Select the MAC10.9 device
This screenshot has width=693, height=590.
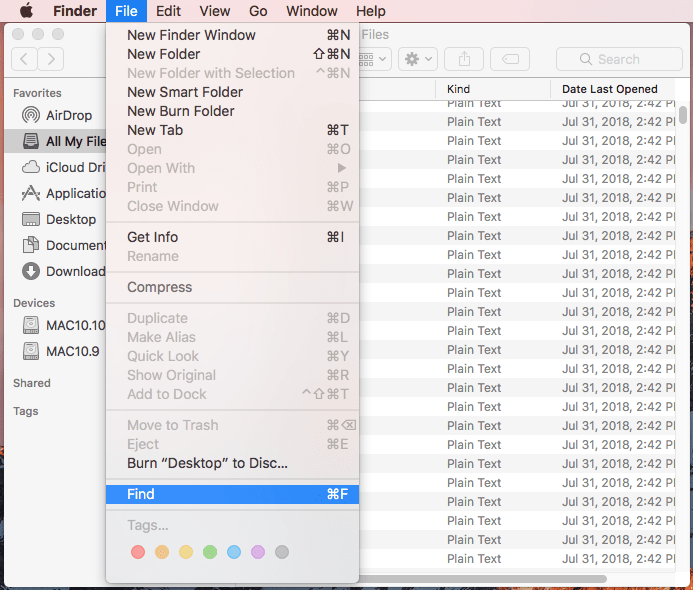pyautogui.click(x=56, y=351)
